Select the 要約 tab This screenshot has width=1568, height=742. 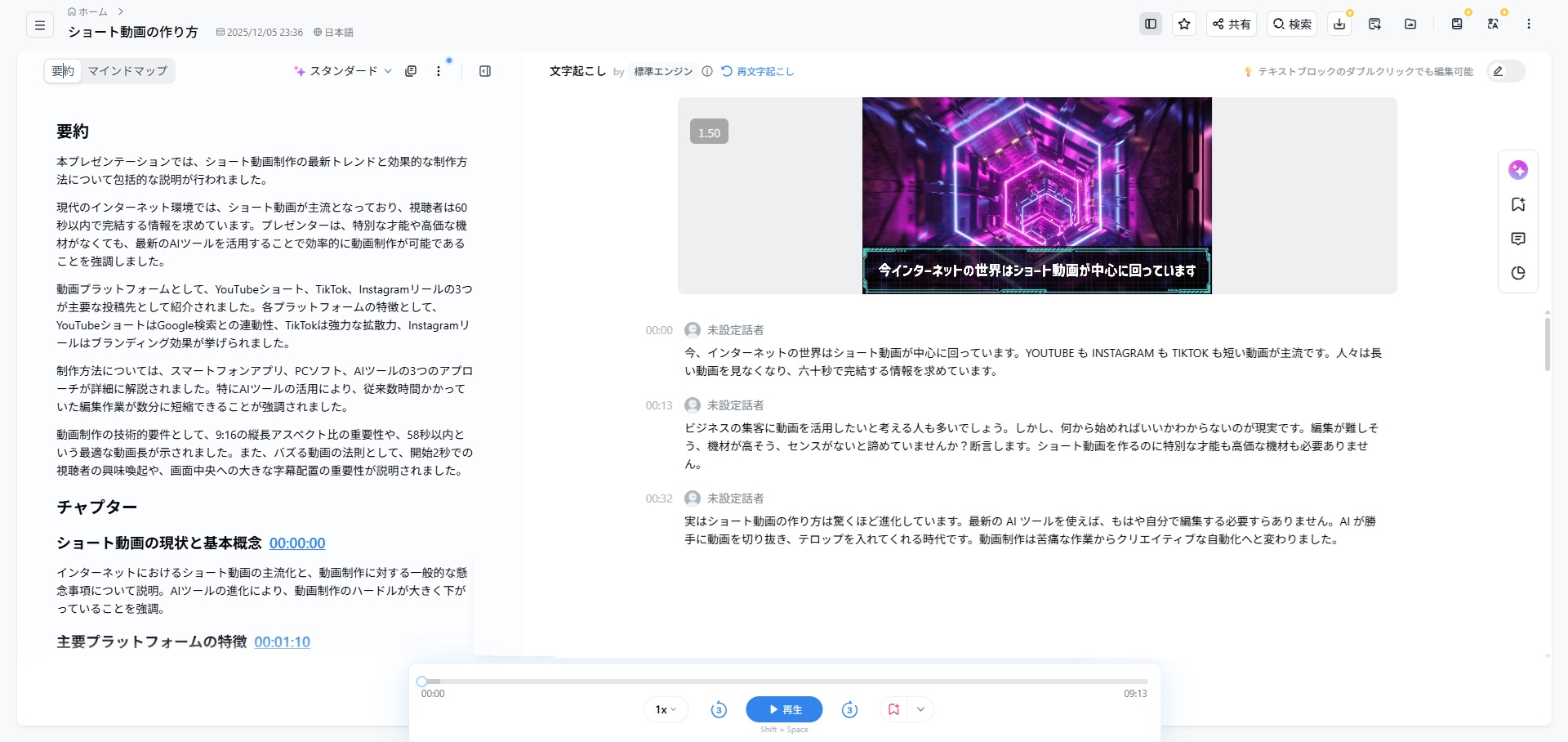coord(63,71)
